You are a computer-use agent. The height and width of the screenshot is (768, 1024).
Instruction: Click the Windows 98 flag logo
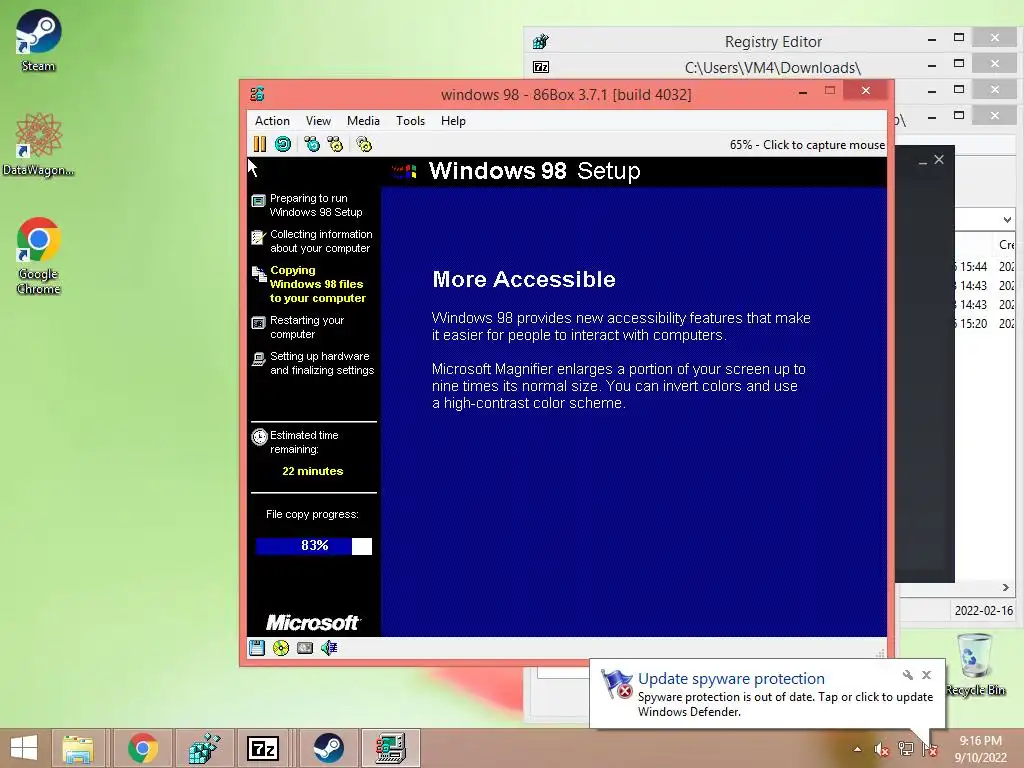pos(404,172)
